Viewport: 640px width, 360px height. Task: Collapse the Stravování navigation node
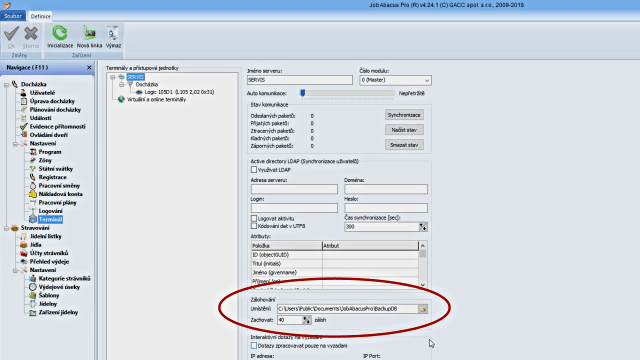point(7,228)
